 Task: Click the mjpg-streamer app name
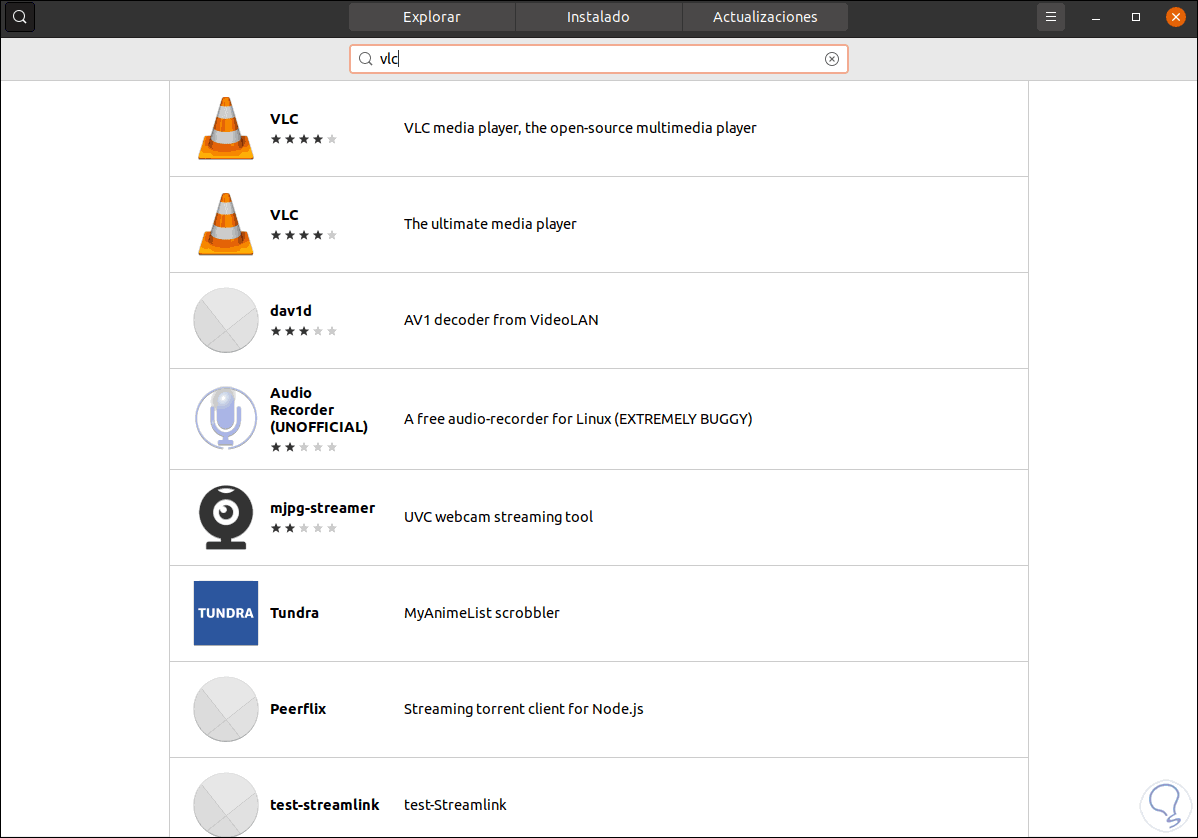tap(322, 508)
